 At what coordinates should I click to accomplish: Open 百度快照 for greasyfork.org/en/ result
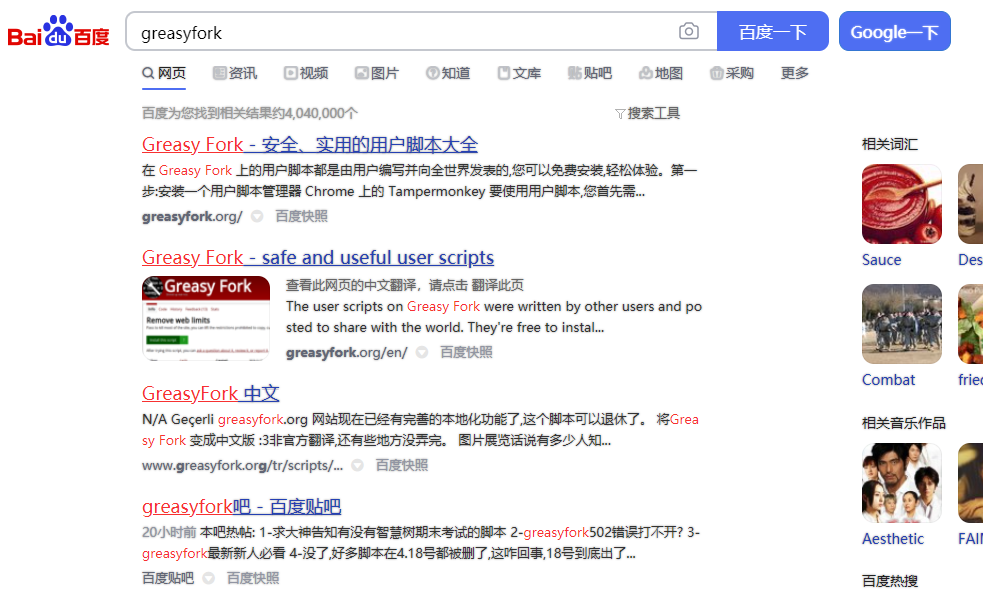(466, 352)
